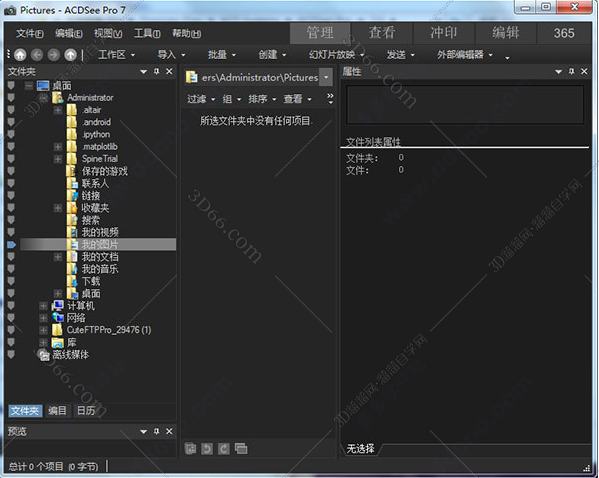Expand the 我的文档 folder

point(58,257)
